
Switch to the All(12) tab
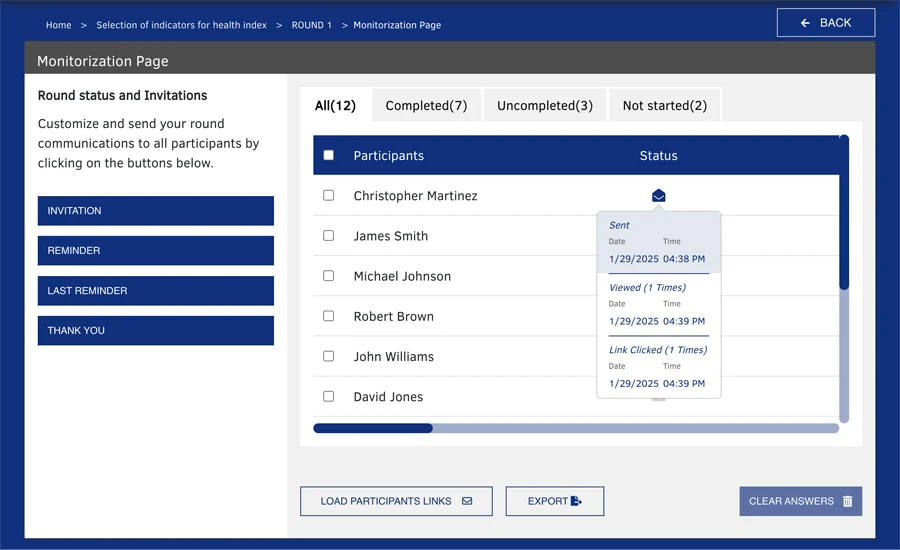point(335,105)
